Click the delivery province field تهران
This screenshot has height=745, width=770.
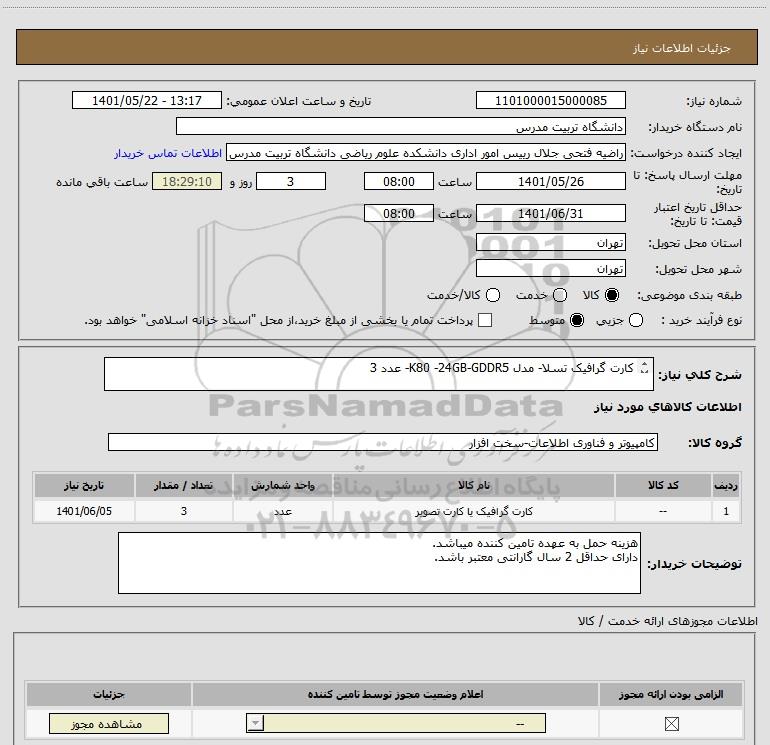[x=550, y=242]
